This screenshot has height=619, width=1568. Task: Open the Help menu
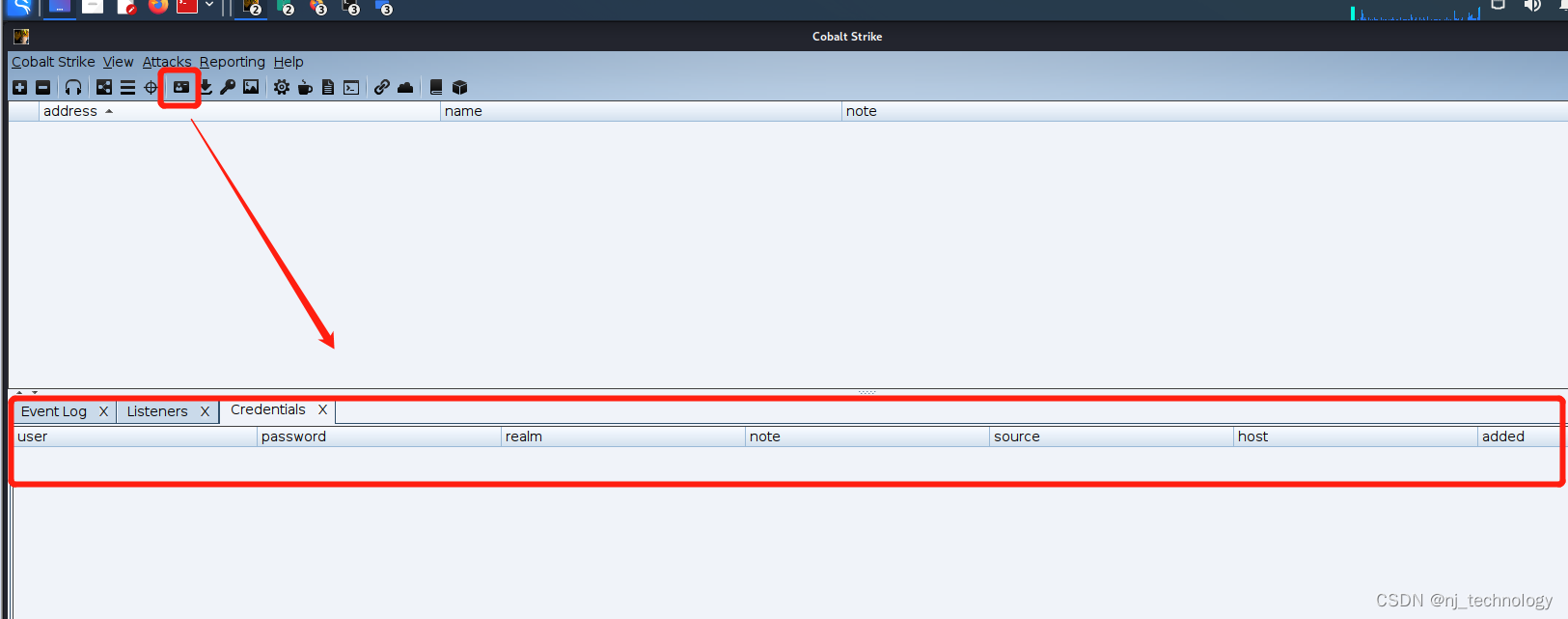pyautogui.click(x=289, y=62)
